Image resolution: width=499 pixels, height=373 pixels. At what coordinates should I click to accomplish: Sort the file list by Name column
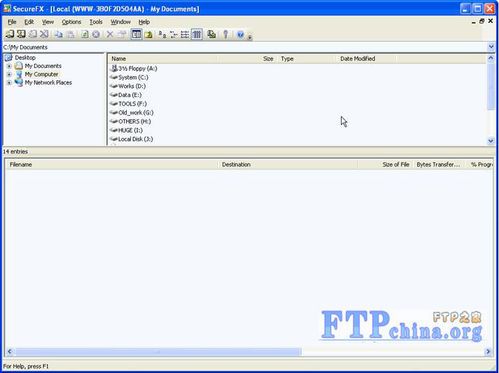[163, 59]
